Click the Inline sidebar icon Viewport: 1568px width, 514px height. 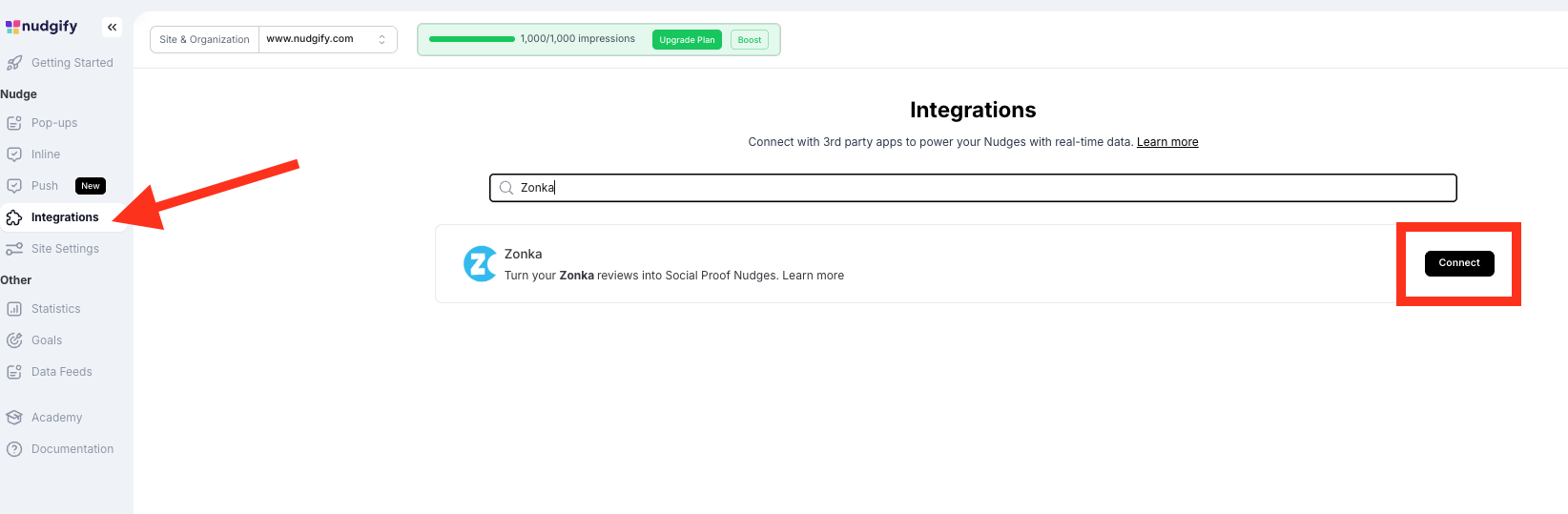point(14,154)
